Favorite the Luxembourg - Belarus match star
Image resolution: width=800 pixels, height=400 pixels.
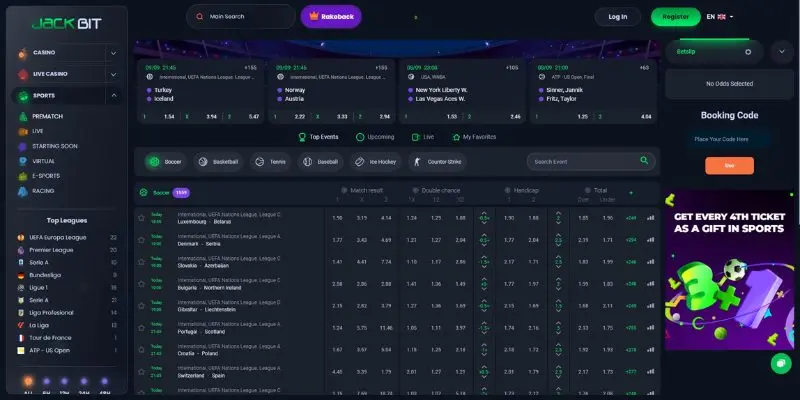click(141, 216)
